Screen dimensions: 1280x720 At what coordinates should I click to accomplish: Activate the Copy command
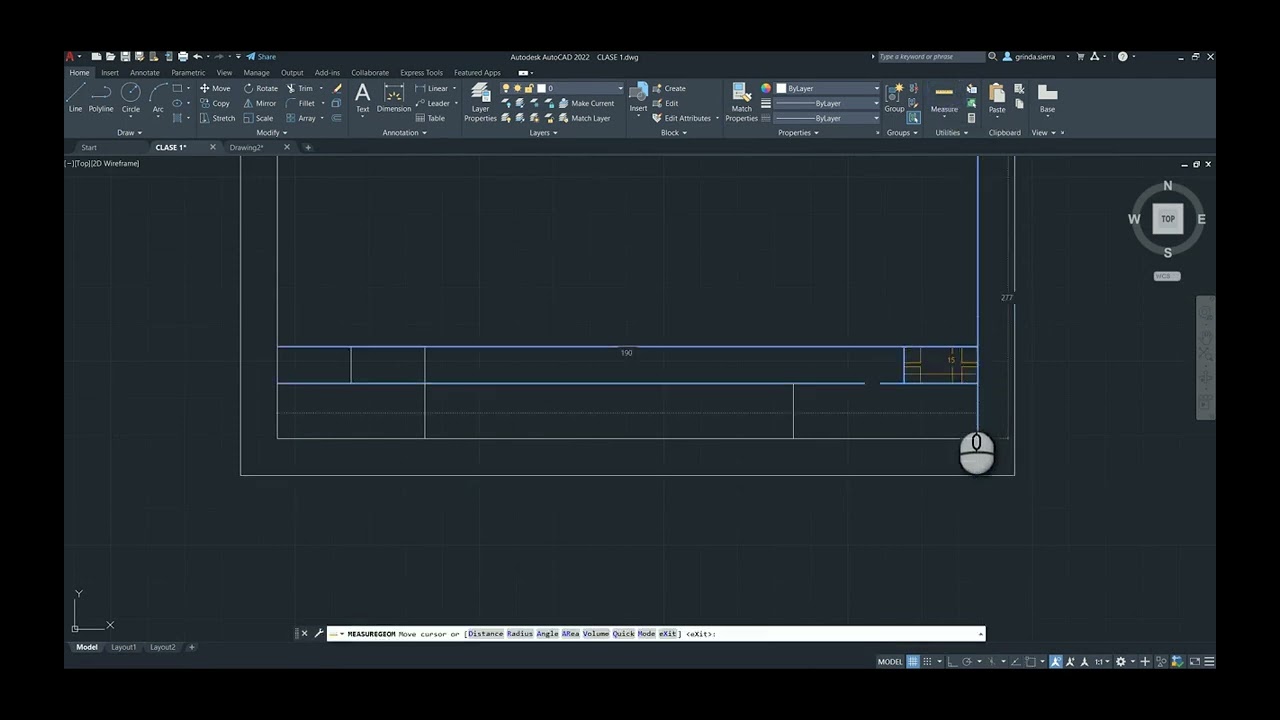(215, 103)
